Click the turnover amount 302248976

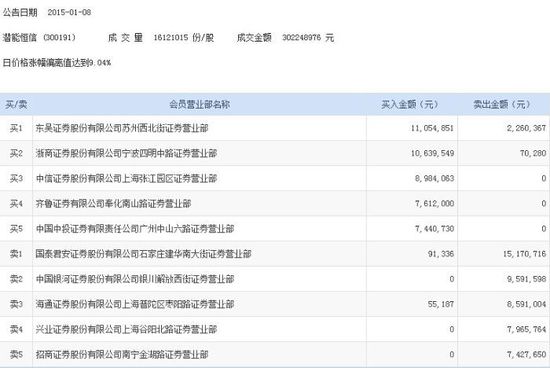301,38
